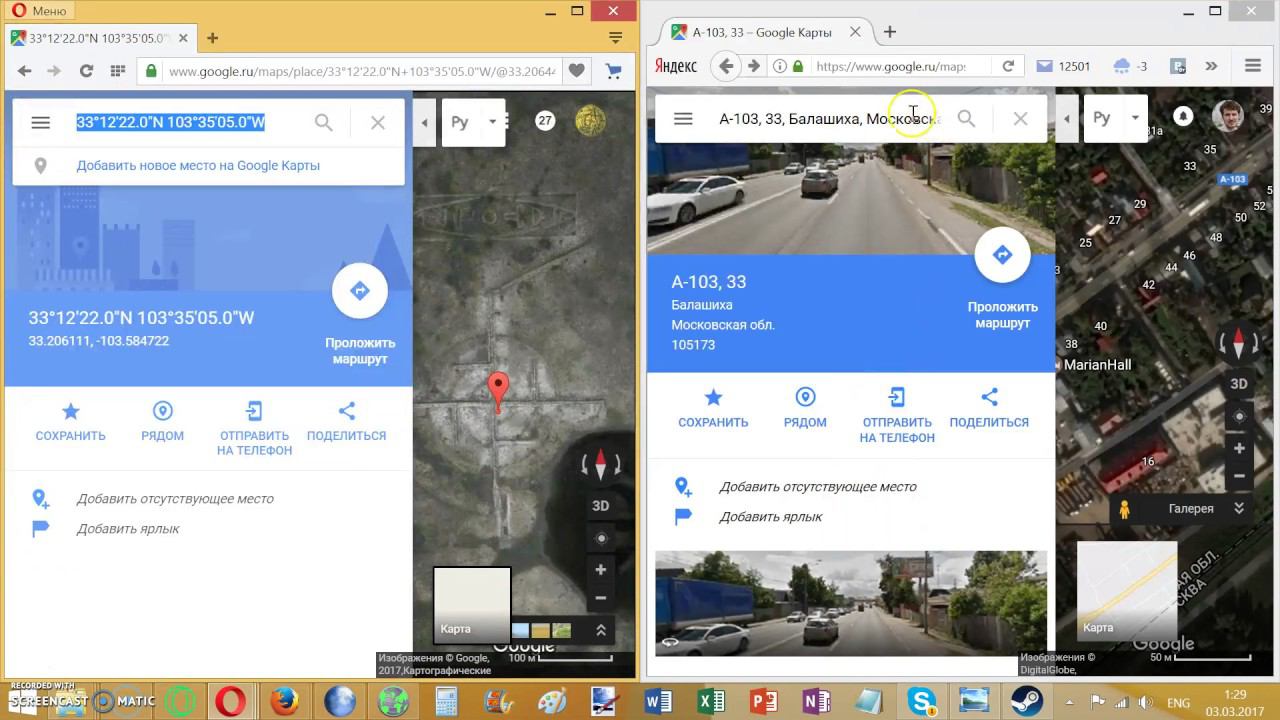The image size is (1280, 720).
Task: Click Поделиться in Firefox Maps panel
Action: pyautogui.click(x=989, y=408)
